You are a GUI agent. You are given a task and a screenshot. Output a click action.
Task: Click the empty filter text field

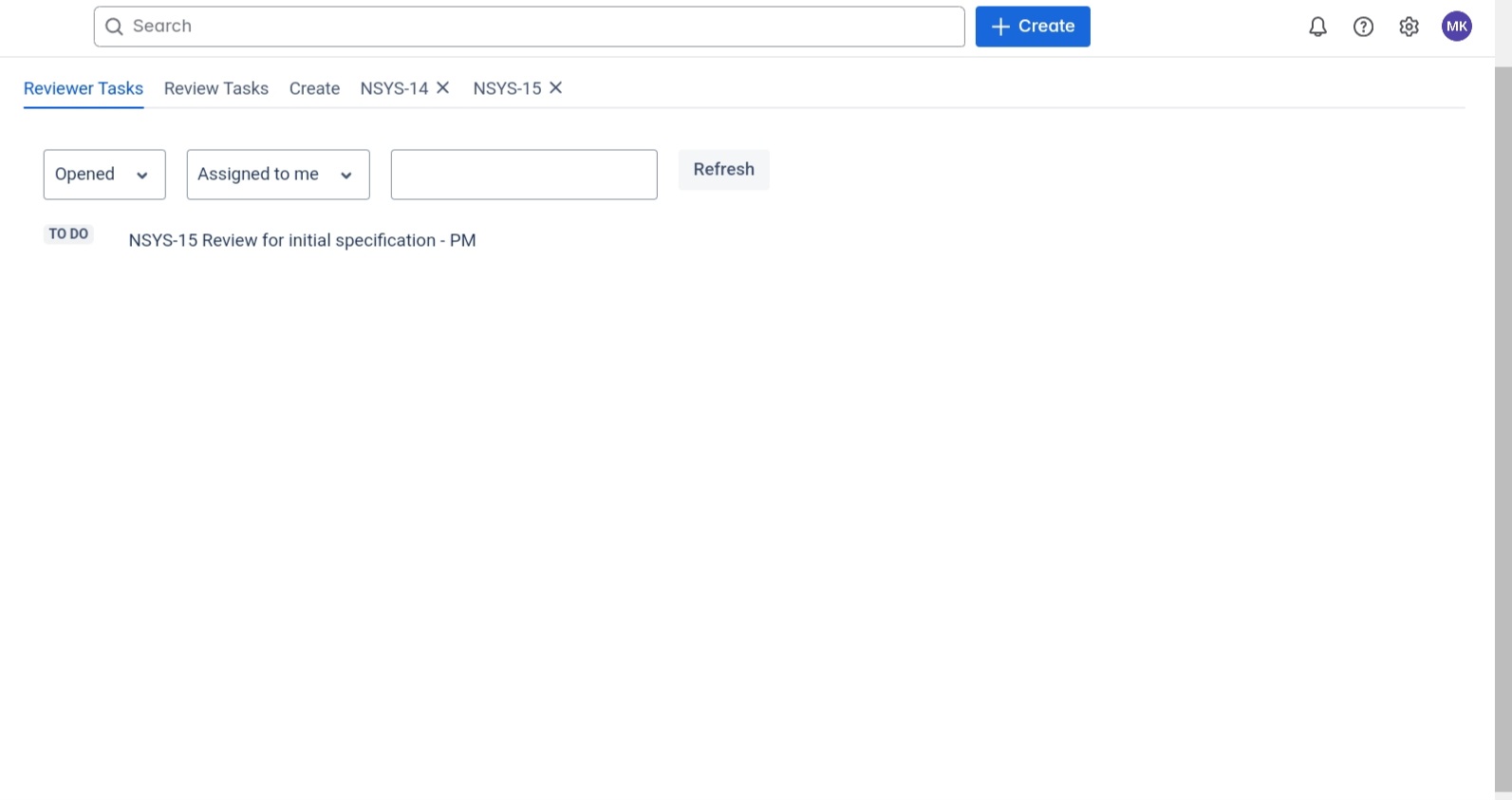tap(524, 175)
